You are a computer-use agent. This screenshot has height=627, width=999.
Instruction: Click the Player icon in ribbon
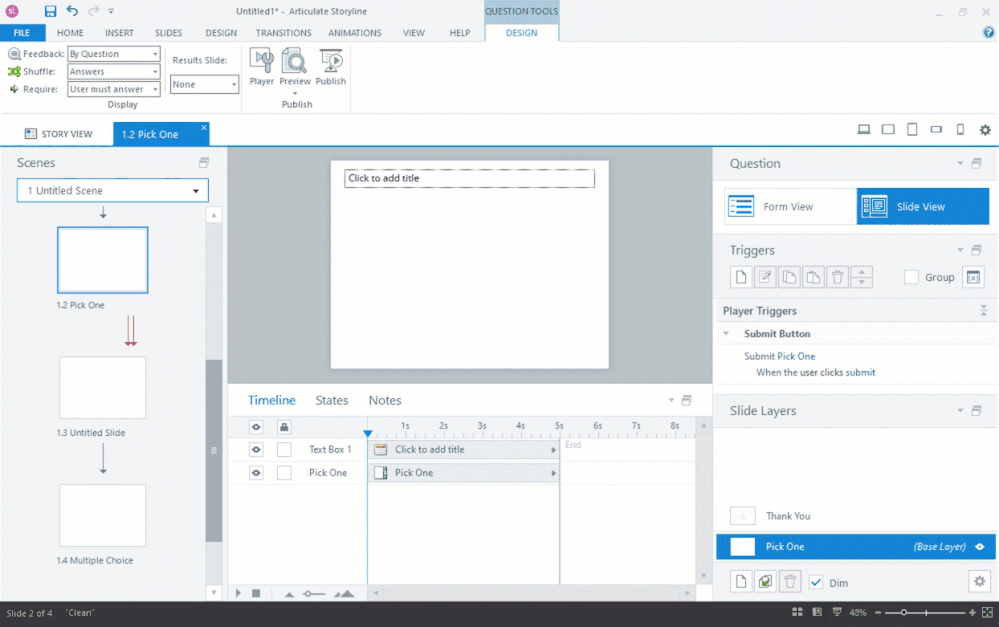click(x=261, y=67)
